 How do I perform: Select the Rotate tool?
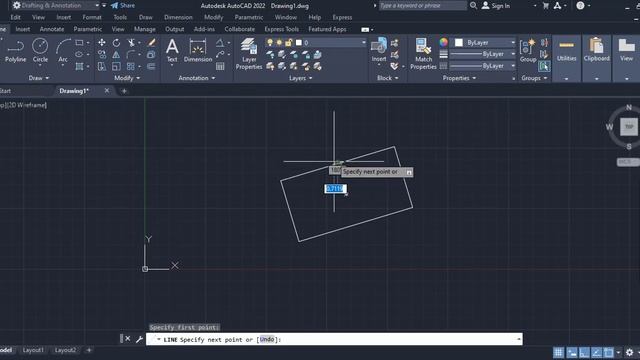coord(116,42)
